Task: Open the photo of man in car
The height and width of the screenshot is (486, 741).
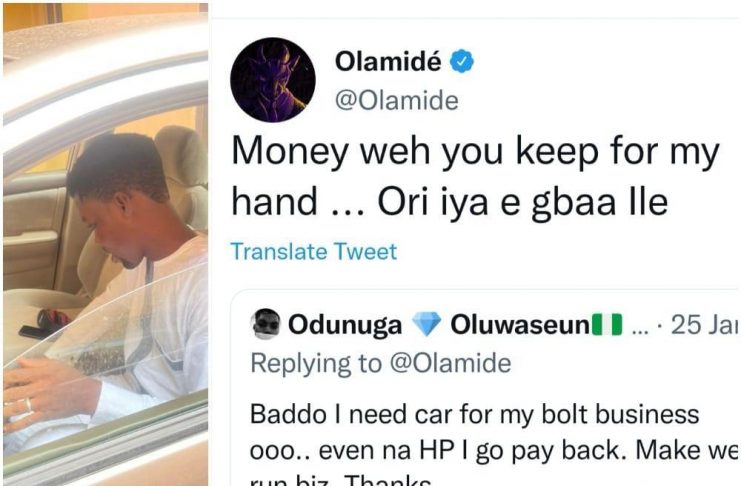Action: [105, 244]
